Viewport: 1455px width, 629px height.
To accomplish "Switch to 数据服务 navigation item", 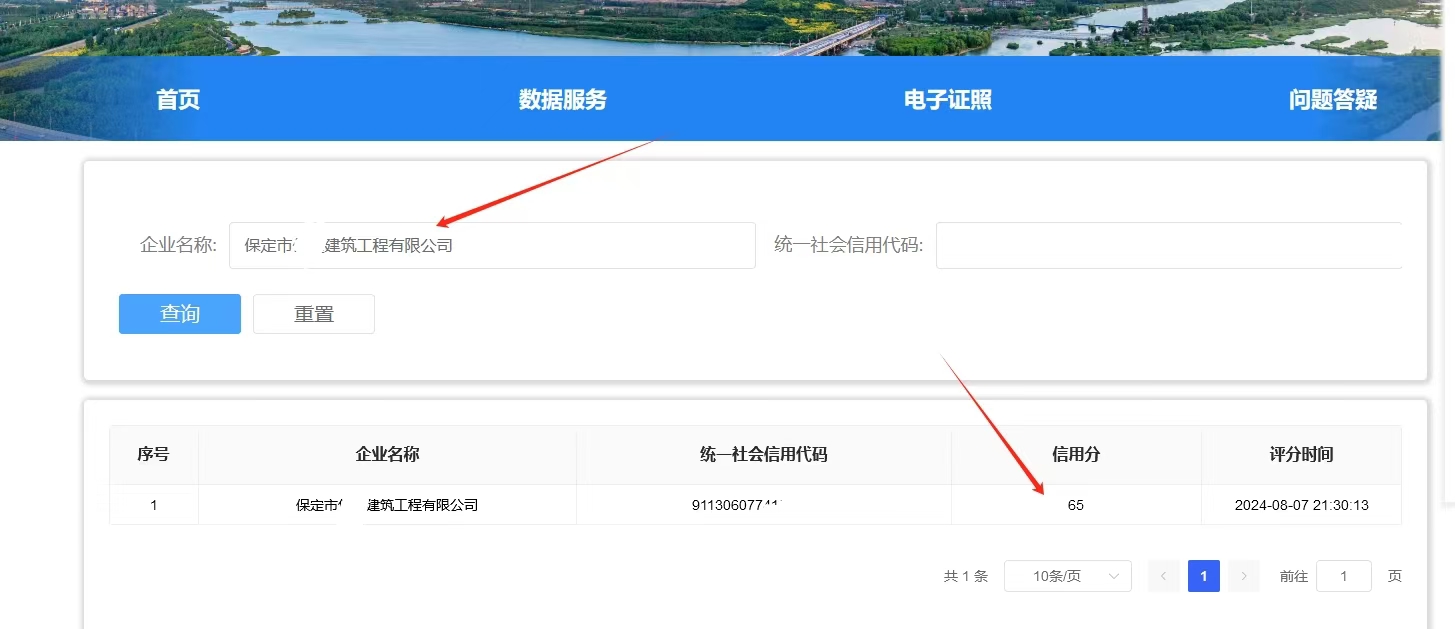I will coord(562,99).
